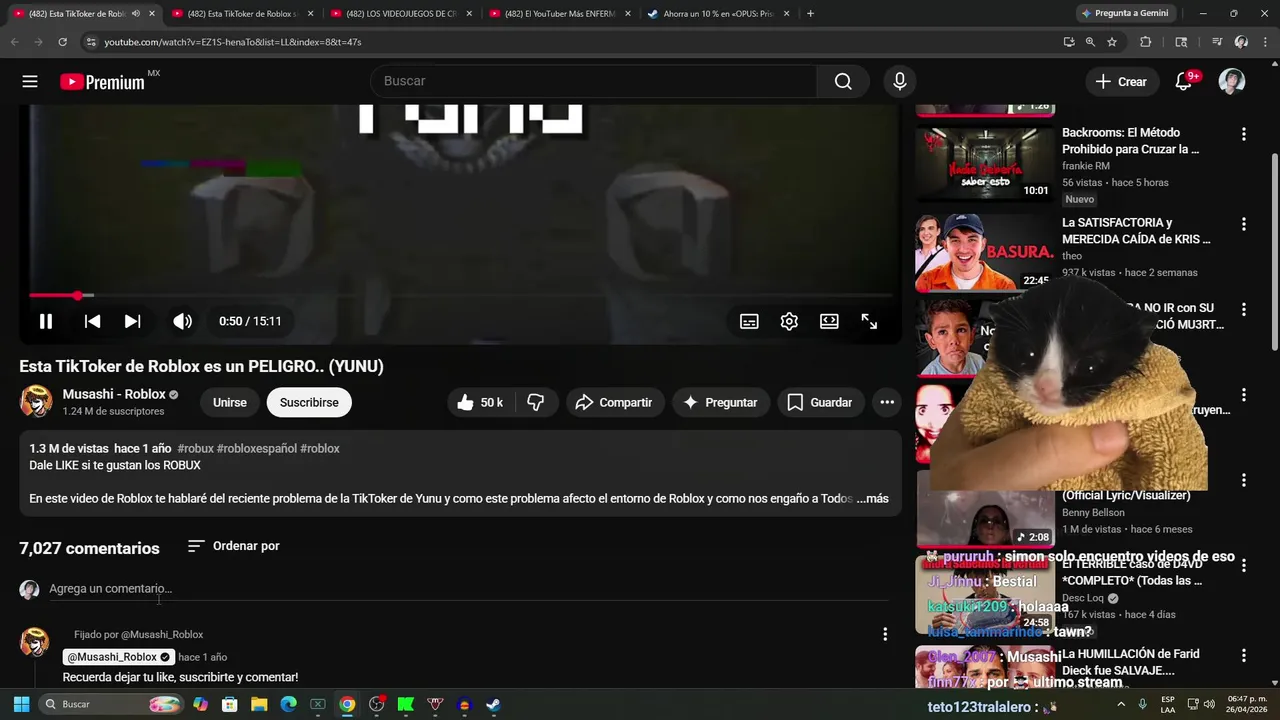The image size is (1280, 720).
Task: Switch to Ahorra un 10 % en OPUS tab
Action: (718, 14)
